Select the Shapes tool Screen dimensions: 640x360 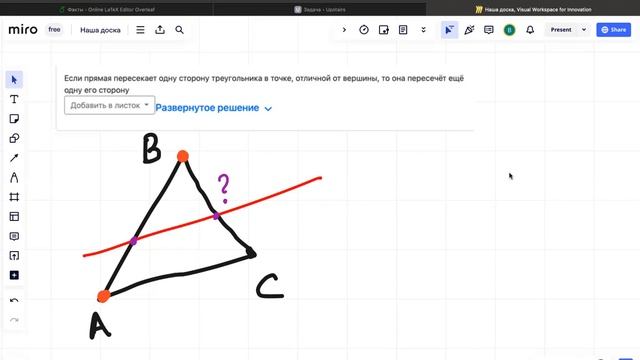14,138
